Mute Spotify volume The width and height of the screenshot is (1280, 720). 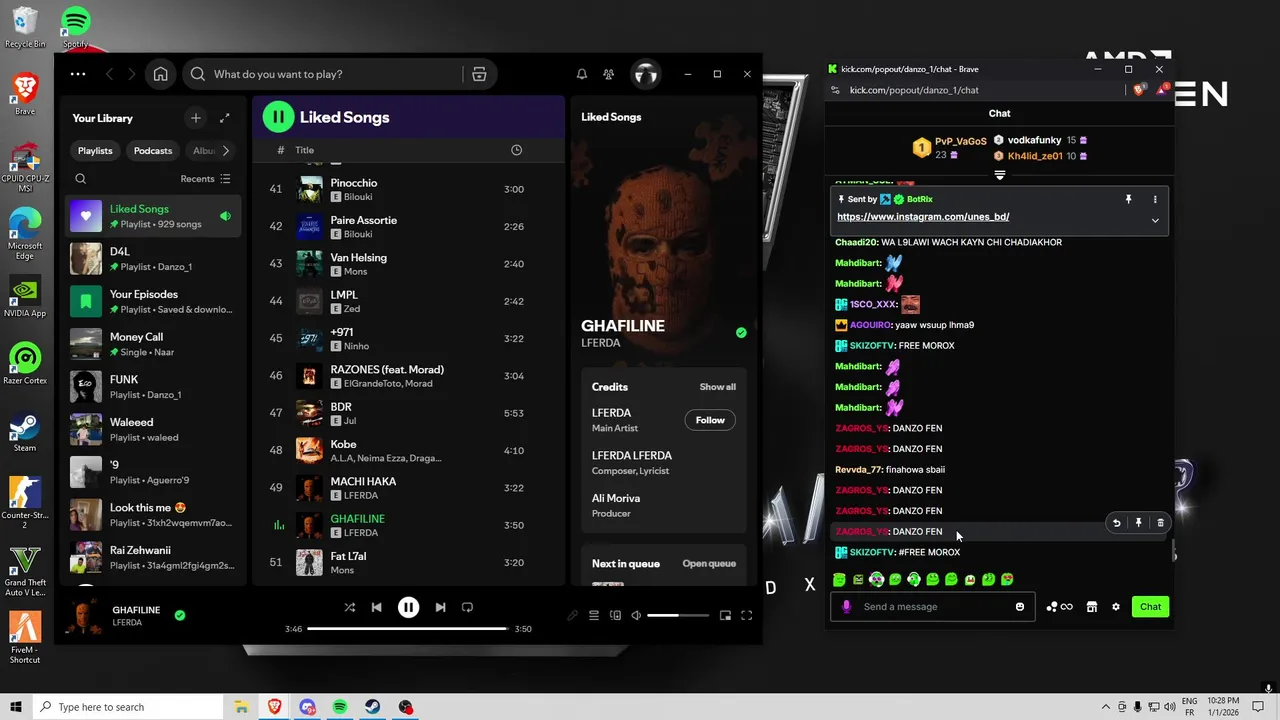click(x=636, y=616)
